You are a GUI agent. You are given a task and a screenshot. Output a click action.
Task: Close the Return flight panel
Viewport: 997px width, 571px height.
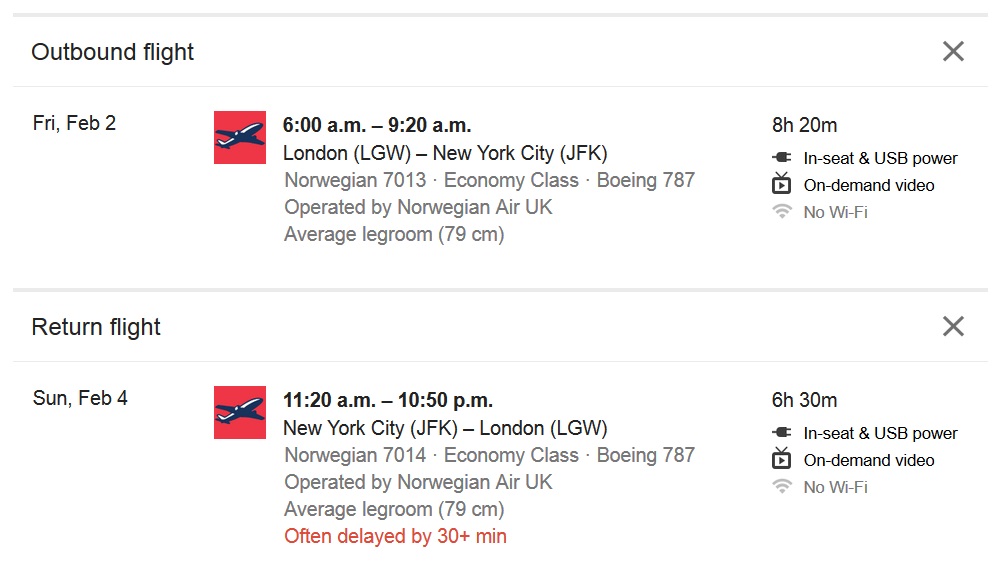[953, 326]
